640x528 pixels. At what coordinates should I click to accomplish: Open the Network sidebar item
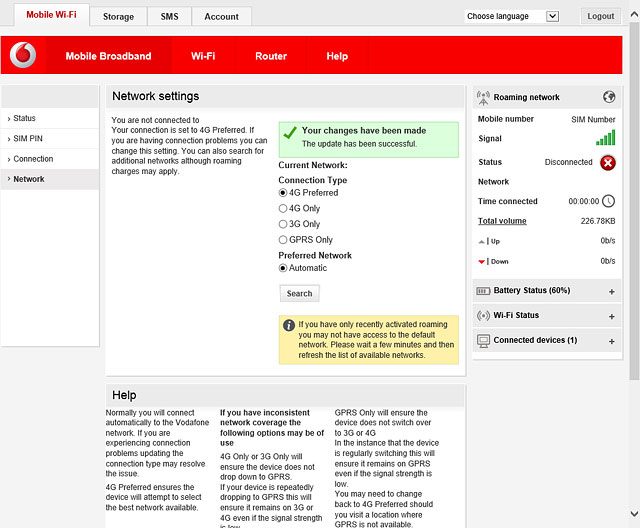50,180
